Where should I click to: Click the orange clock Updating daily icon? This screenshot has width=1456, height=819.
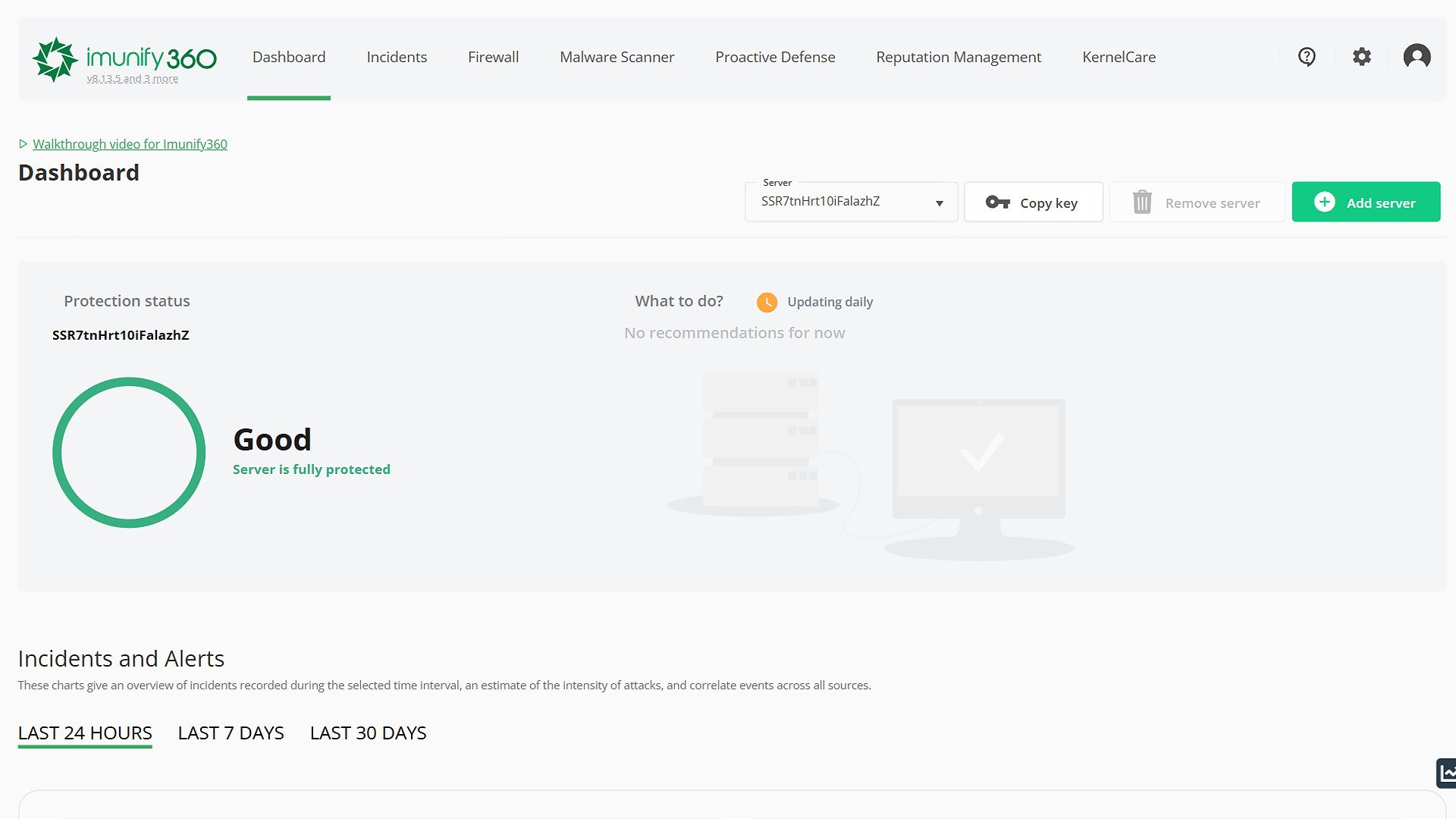coord(767,302)
